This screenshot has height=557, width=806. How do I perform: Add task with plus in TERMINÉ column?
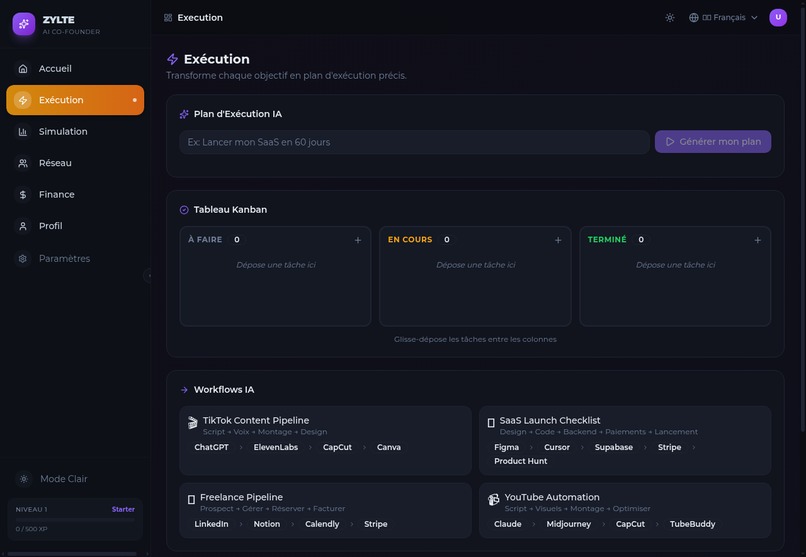pyautogui.click(x=757, y=240)
